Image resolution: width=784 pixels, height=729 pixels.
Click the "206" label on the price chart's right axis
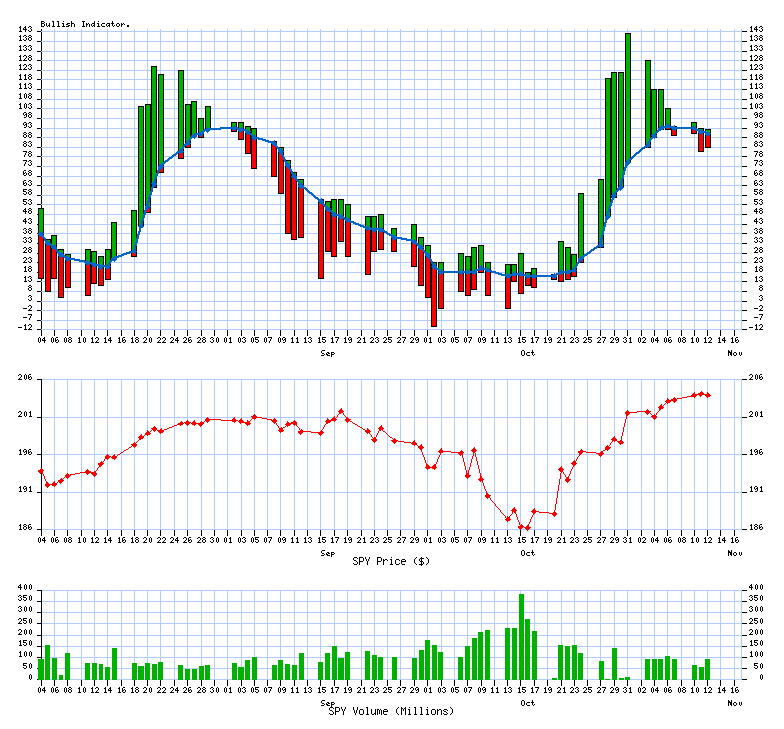pos(755,378)
